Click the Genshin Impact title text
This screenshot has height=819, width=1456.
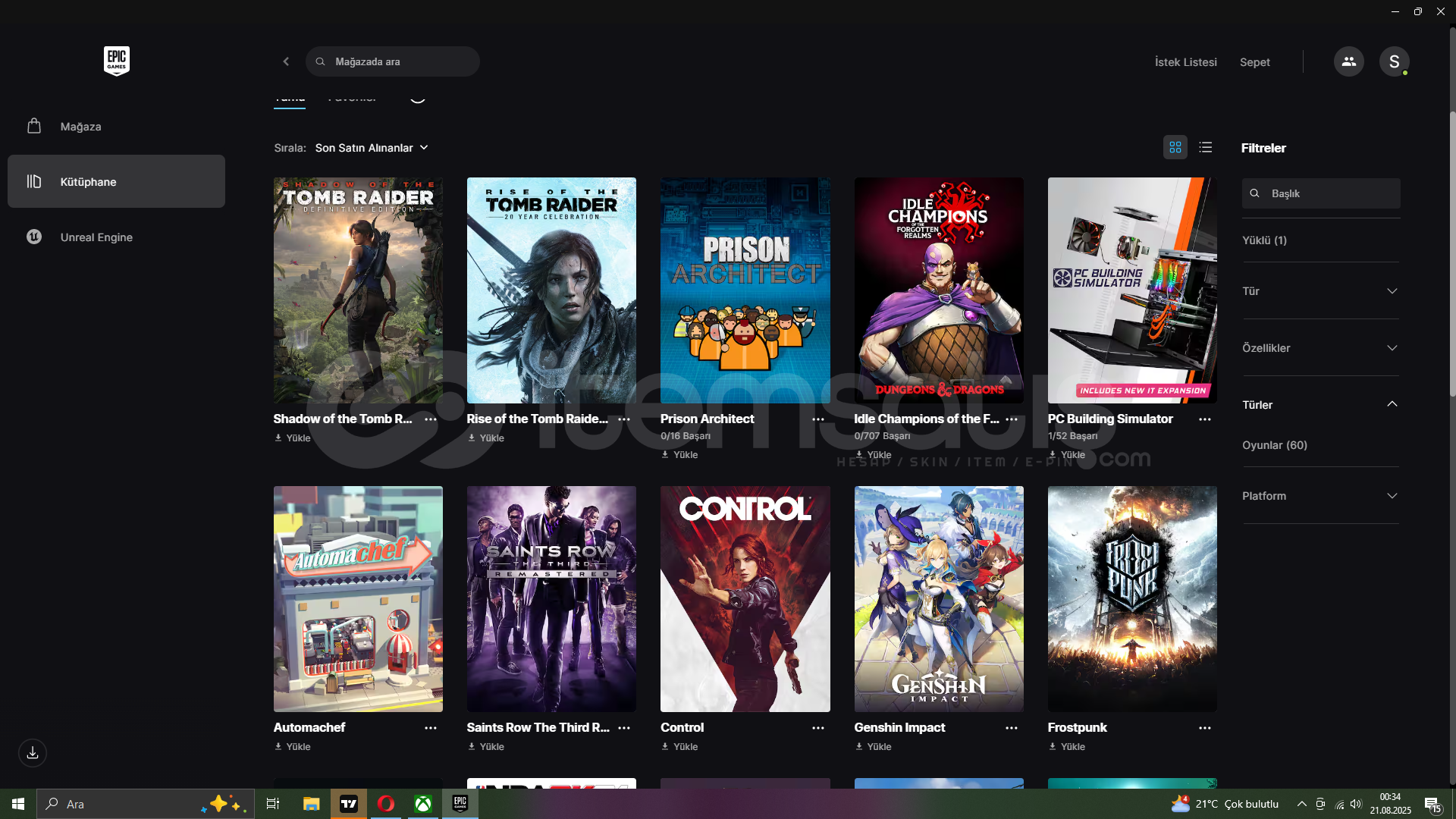(x=899, y=727)
